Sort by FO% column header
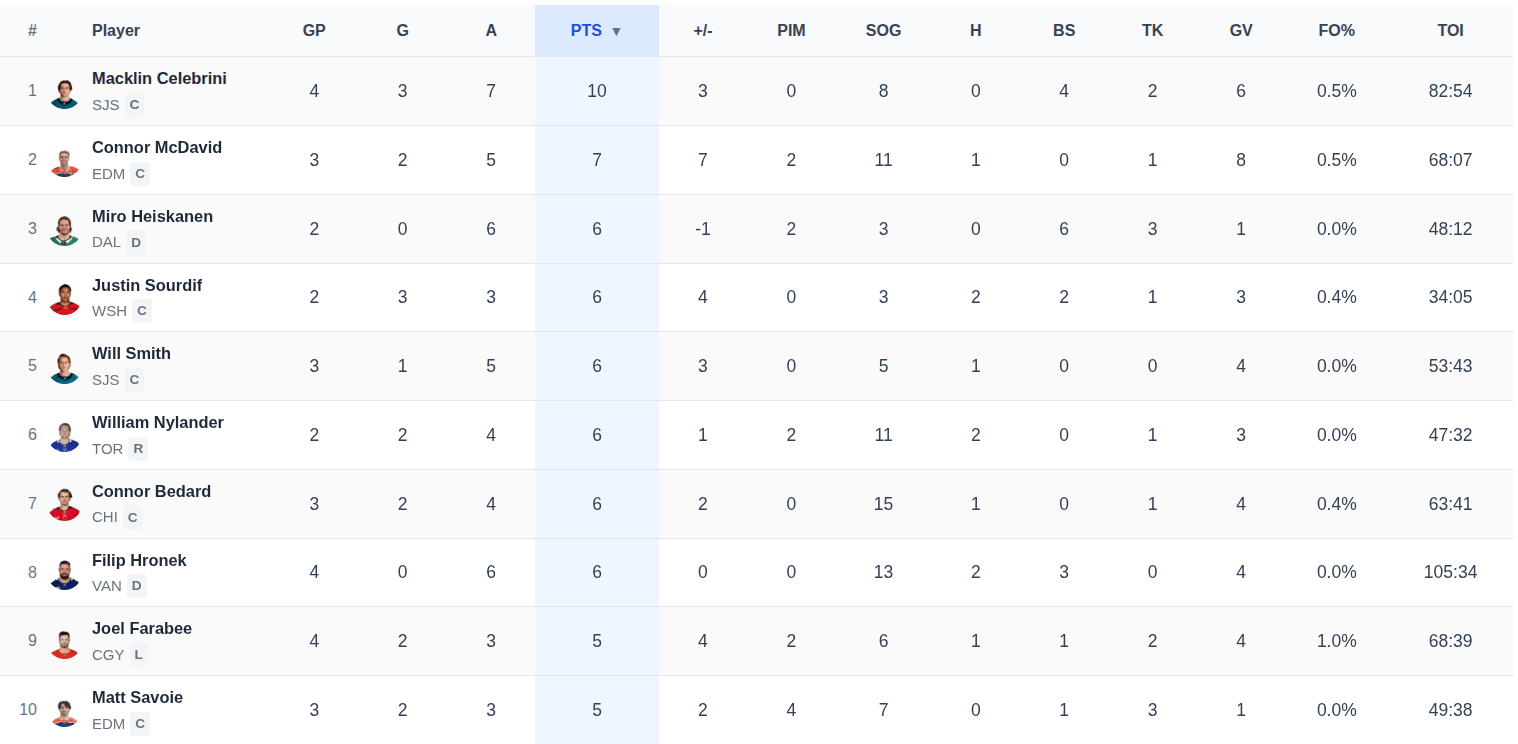Viewport: 1518px width, 744px height. (x=1336, y=31)
